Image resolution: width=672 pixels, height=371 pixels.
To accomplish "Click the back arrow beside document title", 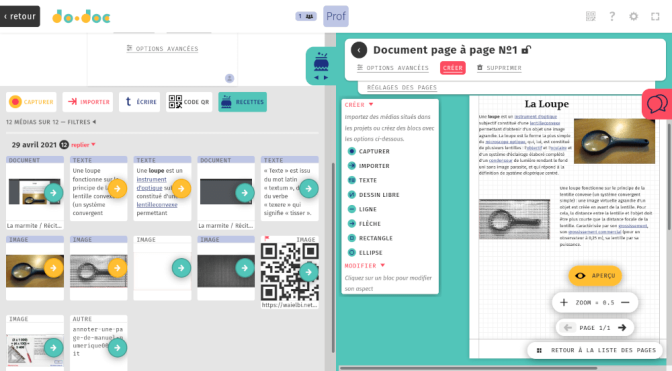I will tap(359, 50).
